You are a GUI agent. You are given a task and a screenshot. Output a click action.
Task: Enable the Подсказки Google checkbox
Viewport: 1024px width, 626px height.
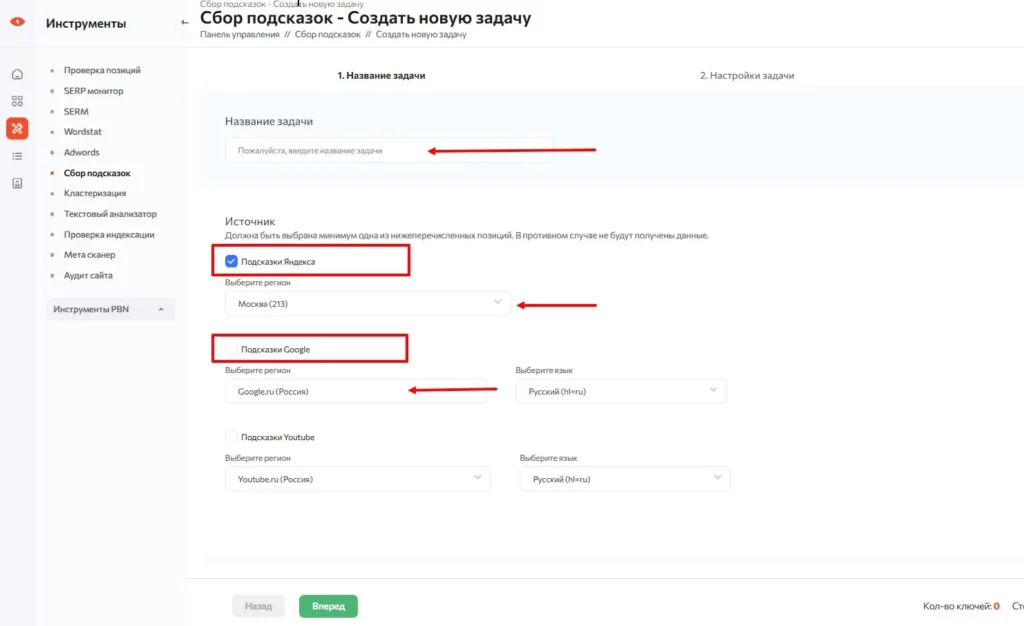232,349
